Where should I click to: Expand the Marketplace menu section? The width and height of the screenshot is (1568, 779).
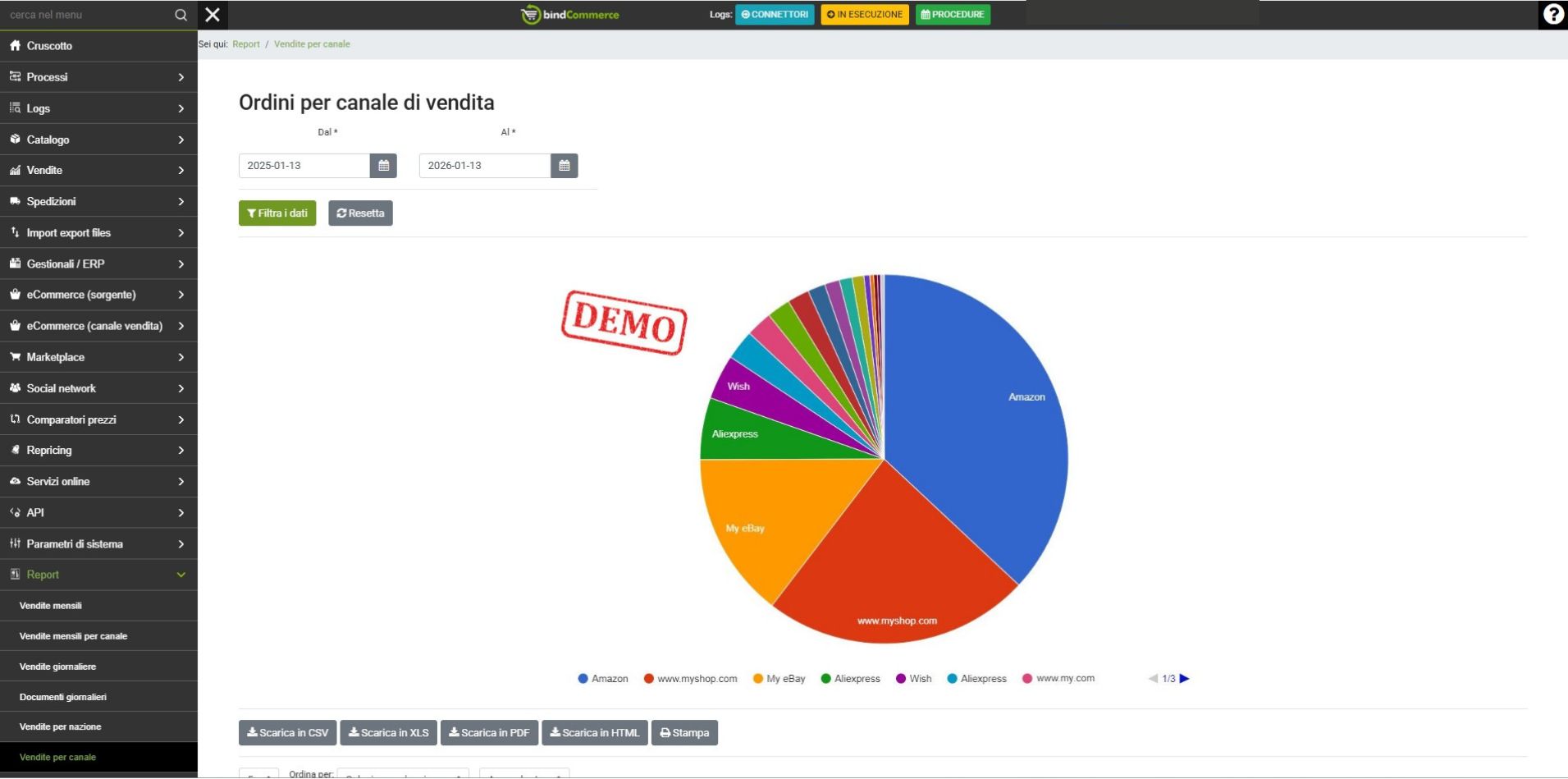[98, 357]
